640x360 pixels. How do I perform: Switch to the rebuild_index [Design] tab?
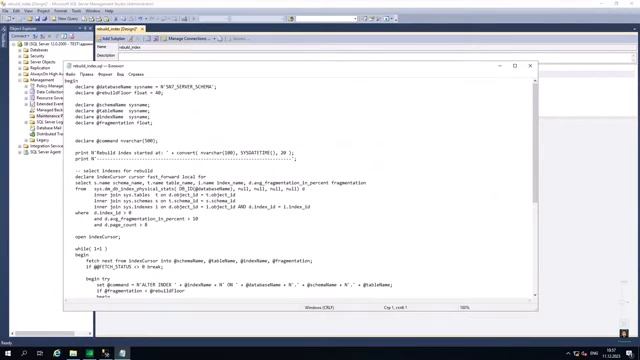(118, 29)
